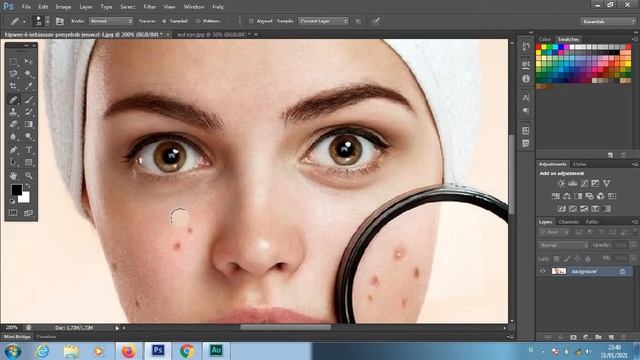Select the Path Selection tool

pyautogui.click(x=13, y=162)
